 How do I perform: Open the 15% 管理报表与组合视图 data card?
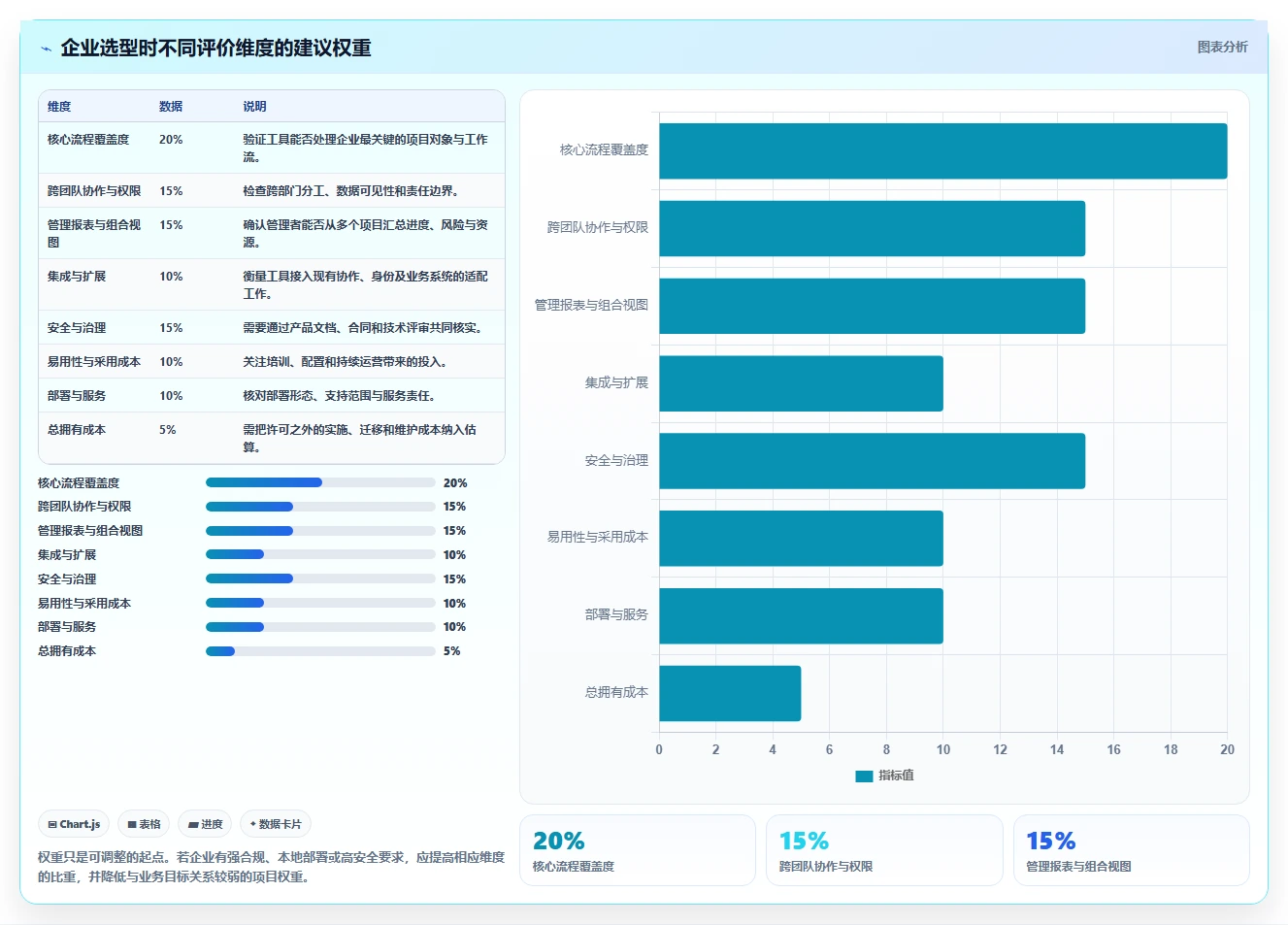click(1132, 850)
